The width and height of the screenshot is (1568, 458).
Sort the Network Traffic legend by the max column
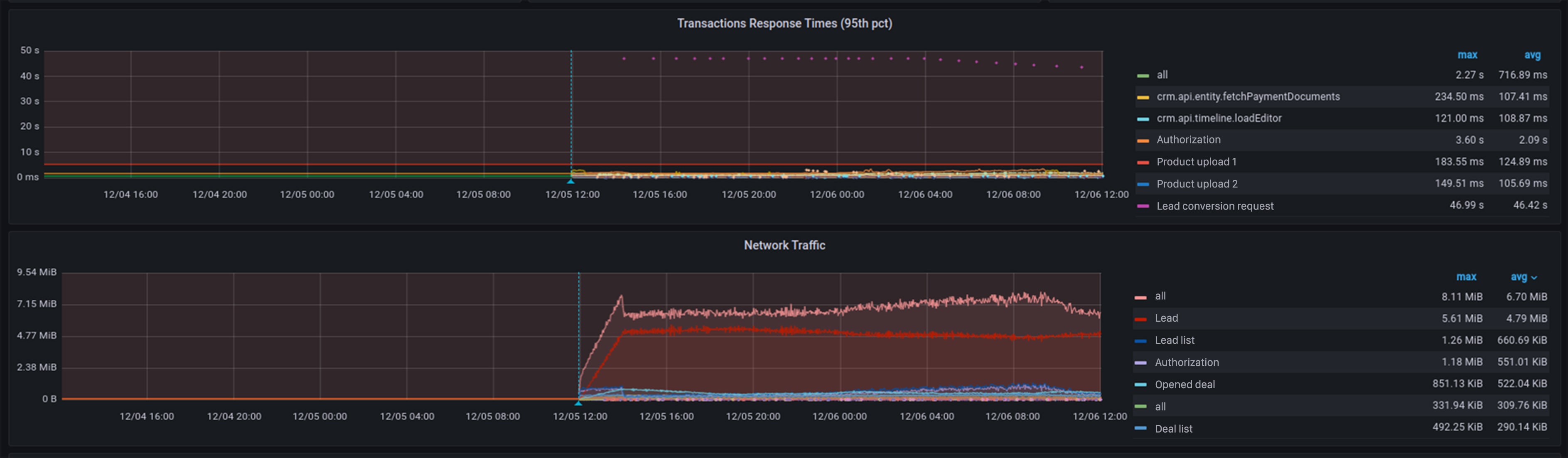tap(1466, 277)
